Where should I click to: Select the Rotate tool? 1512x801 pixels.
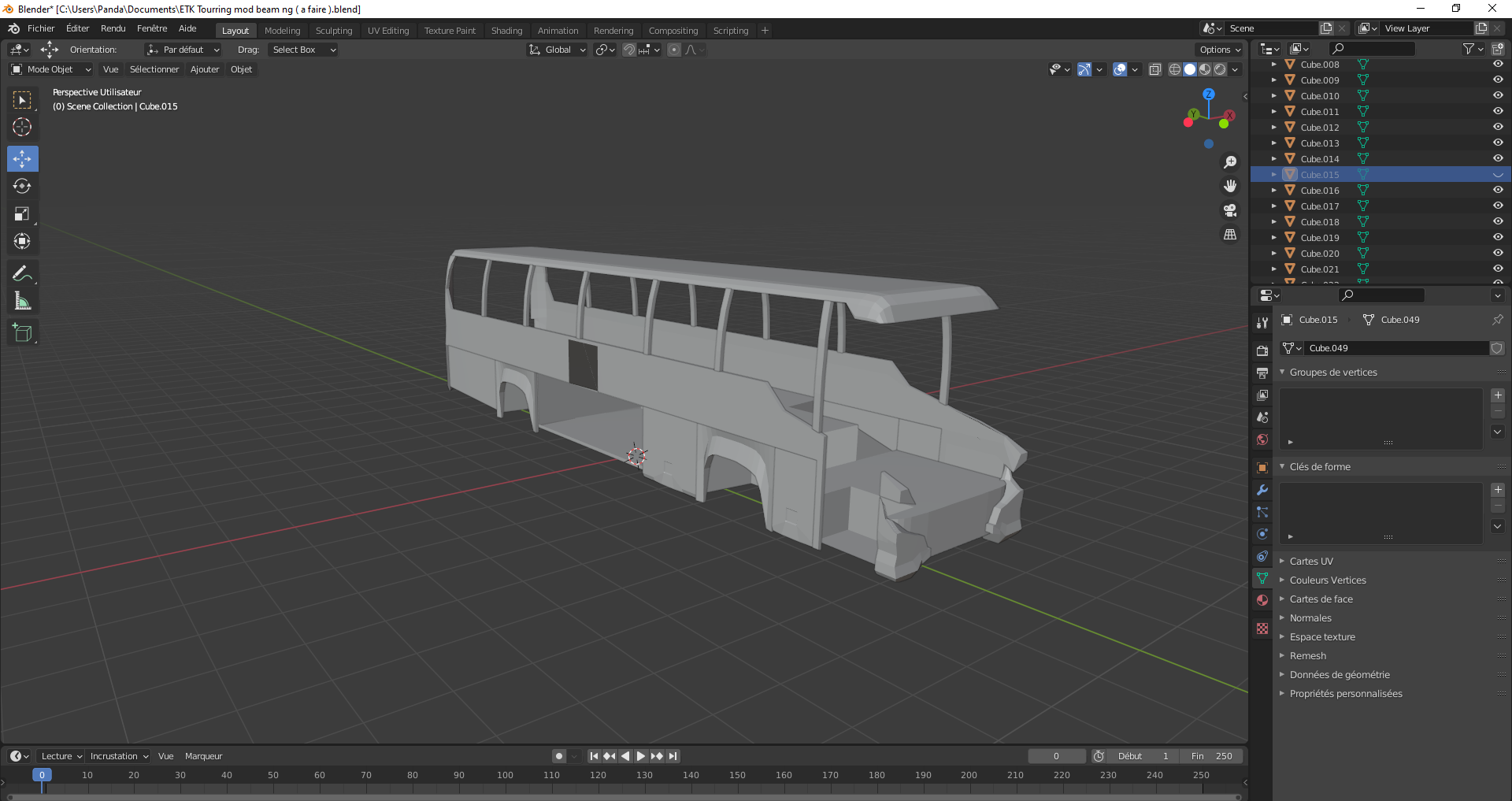[x=22, y=187]
